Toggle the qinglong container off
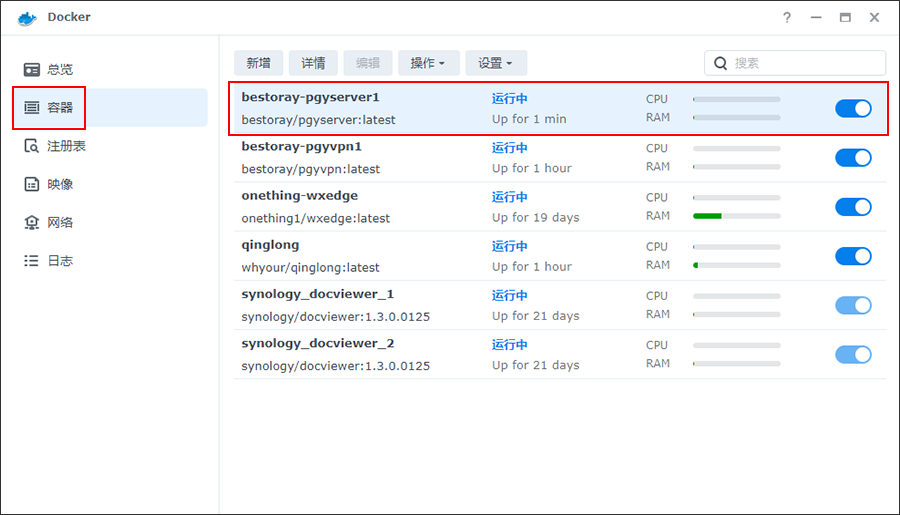900x515 pixels. [853, 256]
